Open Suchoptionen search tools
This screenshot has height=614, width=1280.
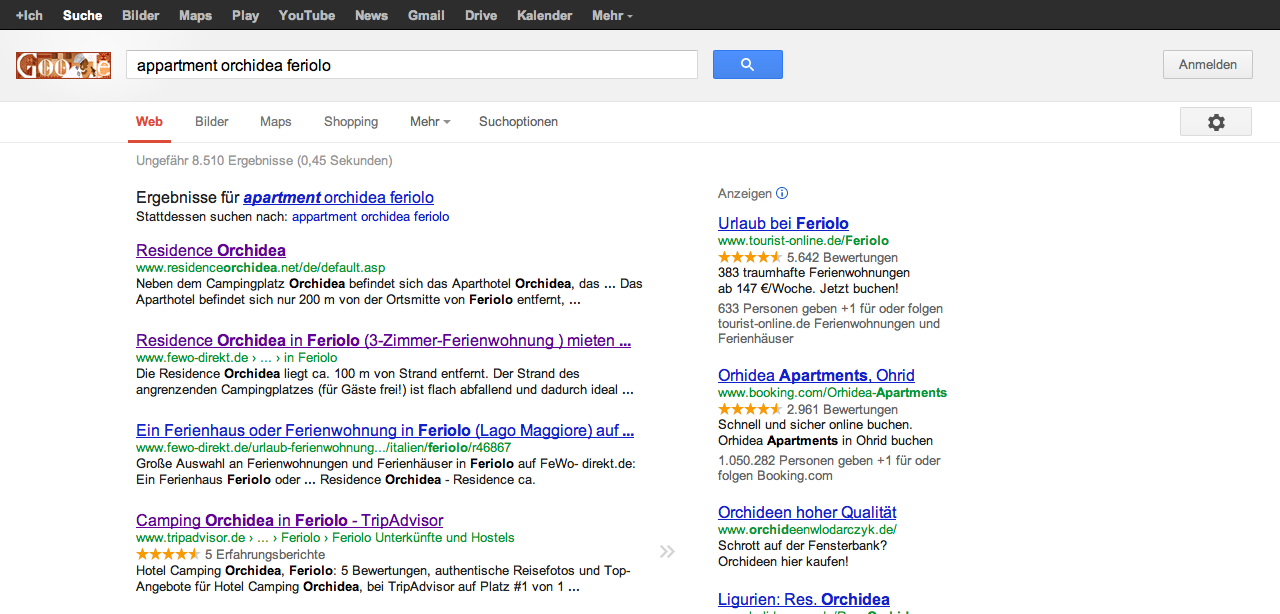tap(518, 122)
